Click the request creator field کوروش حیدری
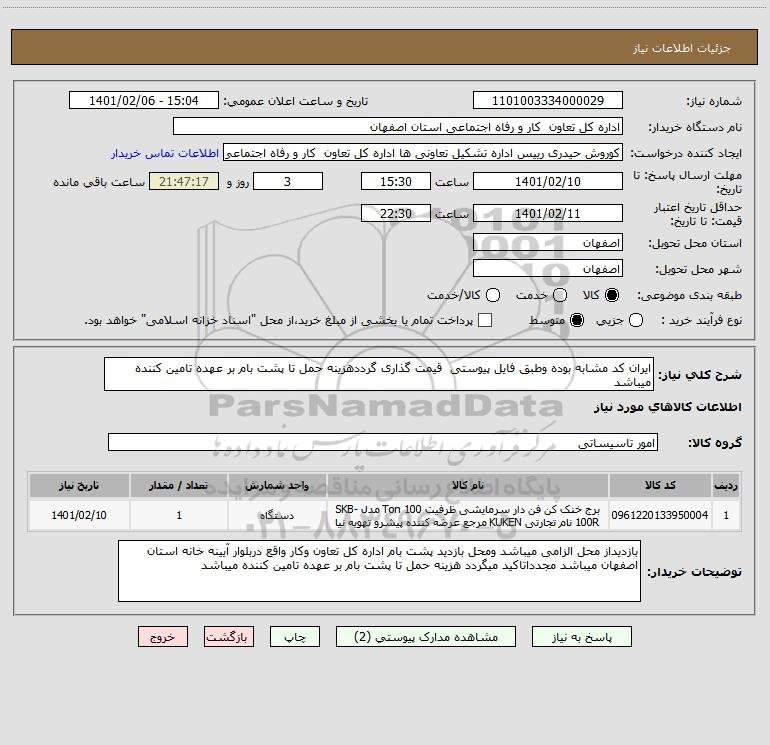Screen dimensions: 770x745 click(x=423, y=153)
